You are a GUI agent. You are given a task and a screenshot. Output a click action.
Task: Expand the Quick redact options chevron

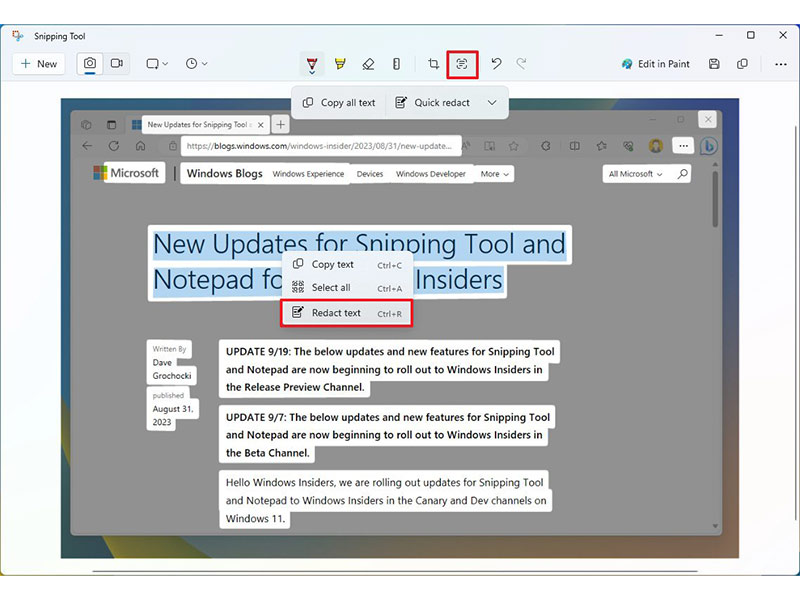(492, 103)
